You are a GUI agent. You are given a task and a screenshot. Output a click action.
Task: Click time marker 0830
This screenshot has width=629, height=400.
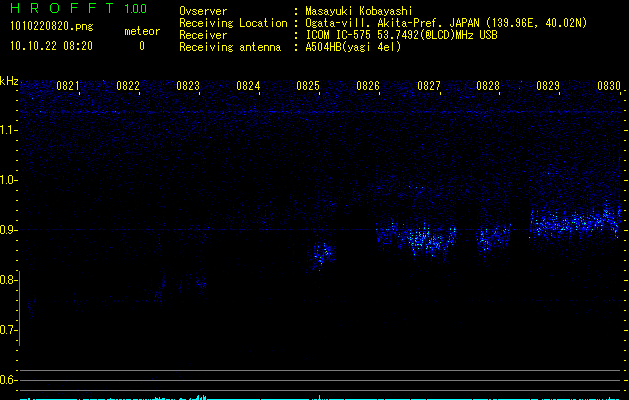tap(609, 86)
